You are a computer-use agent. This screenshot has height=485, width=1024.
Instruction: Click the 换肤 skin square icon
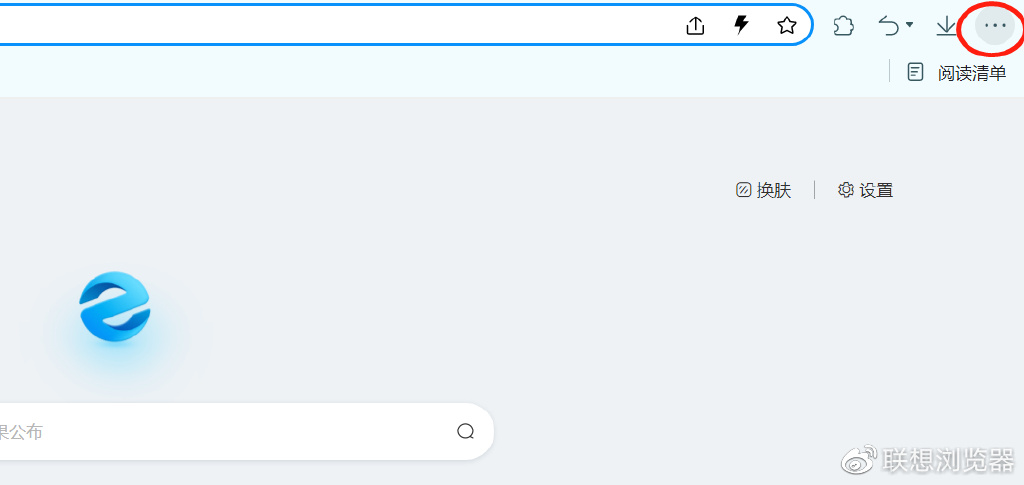click(743, 190)
